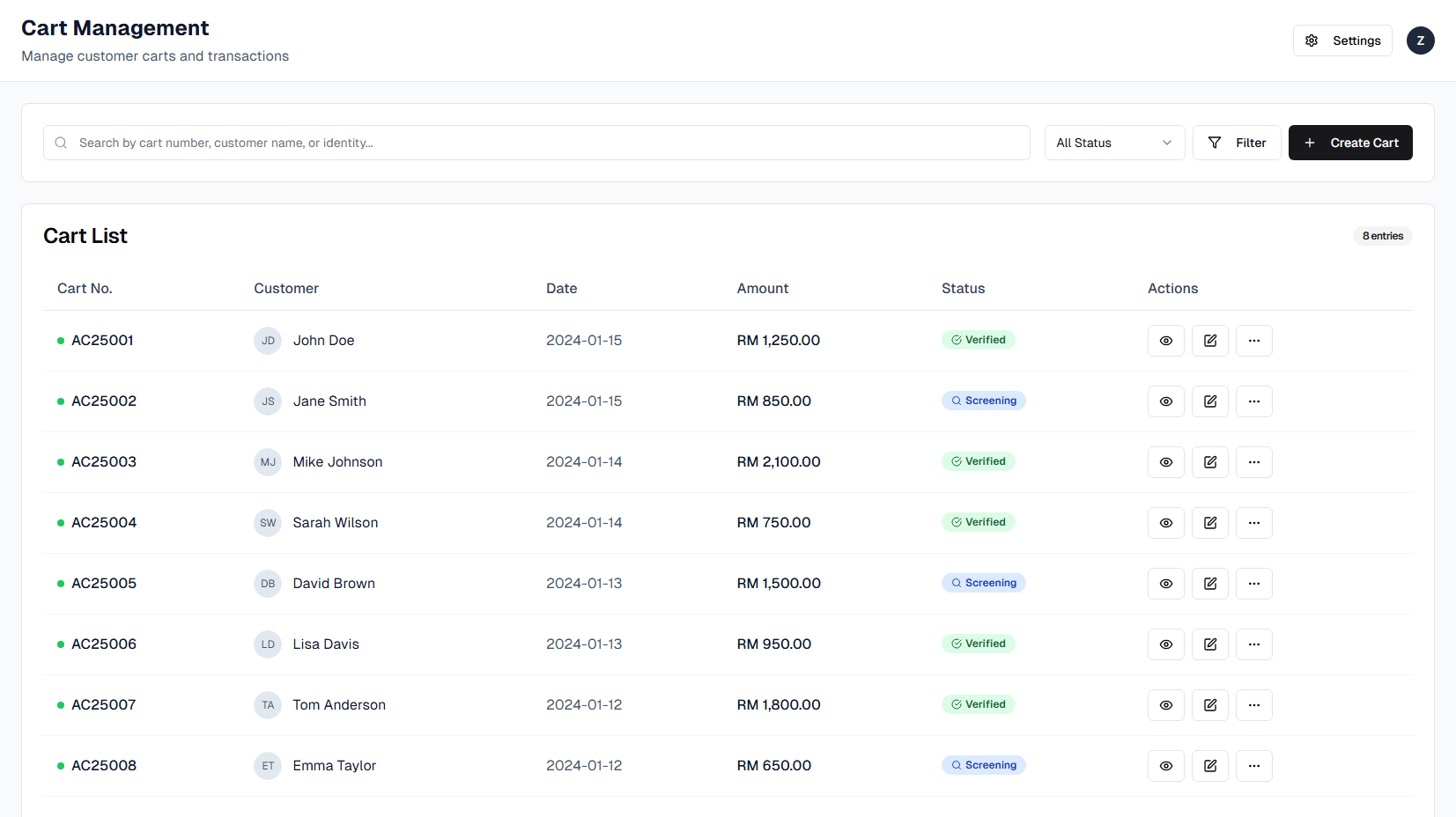
Task: Create a new cart
Action: [x=1349, y=143]
